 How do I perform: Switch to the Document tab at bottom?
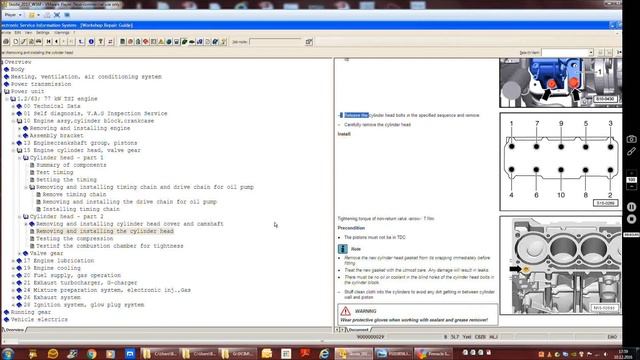click(358, 329)
